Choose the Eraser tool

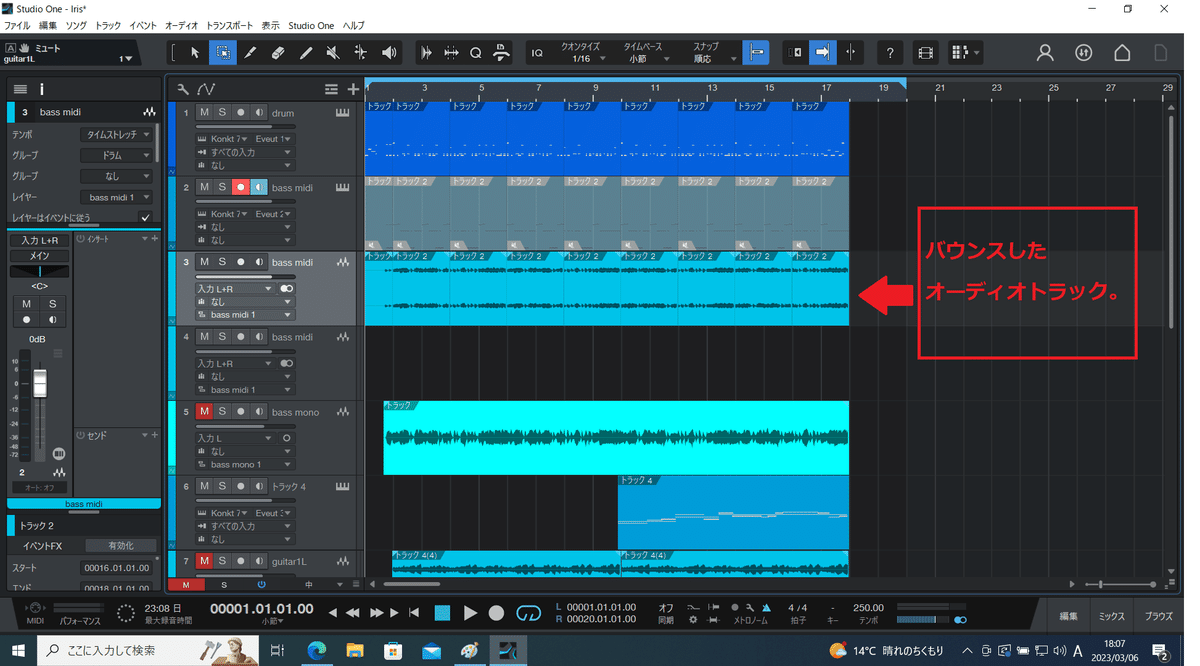point(278,52)
